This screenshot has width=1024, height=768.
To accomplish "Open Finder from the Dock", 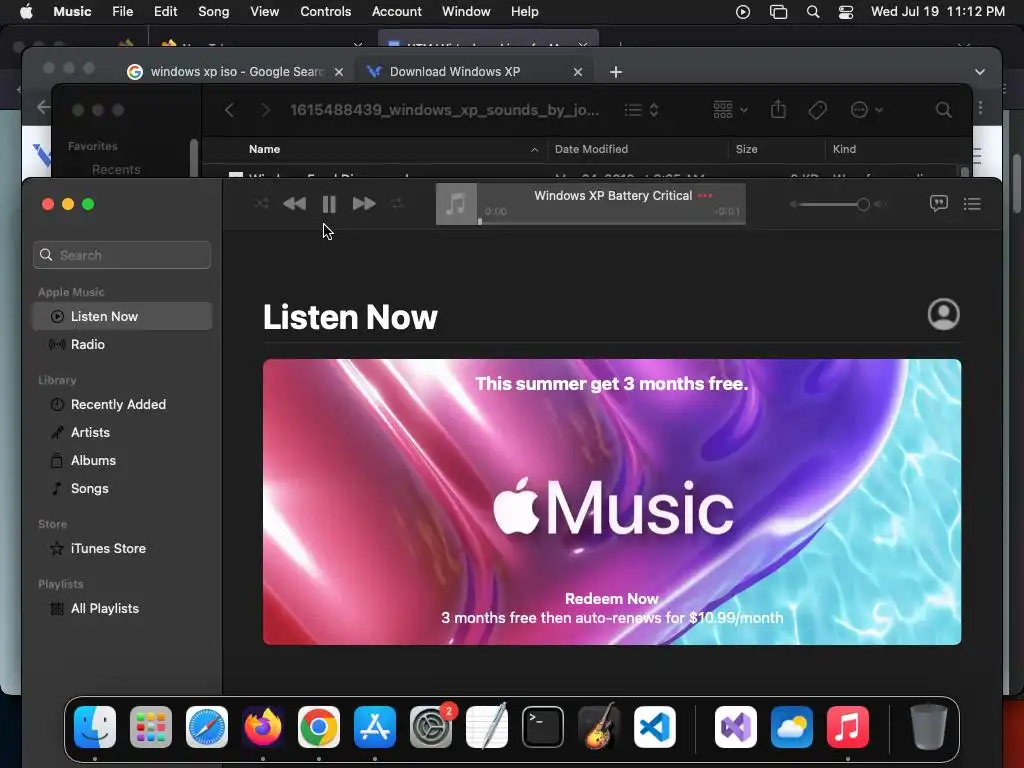I will click(x=95, y=727).
